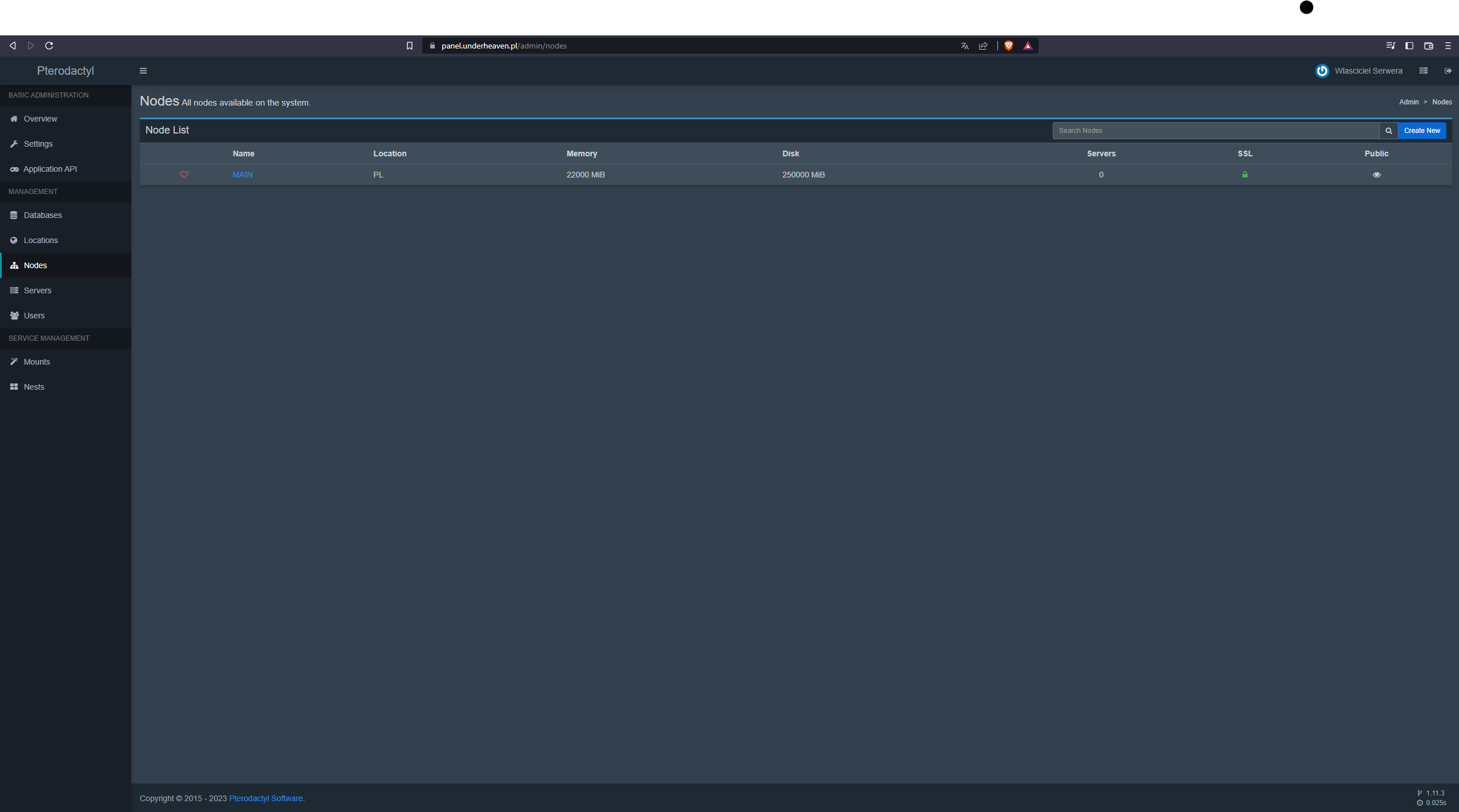Bookmark this page using the bookmark icon
This screenshot has height=812, width=1459.
click(x=409, y=46)
